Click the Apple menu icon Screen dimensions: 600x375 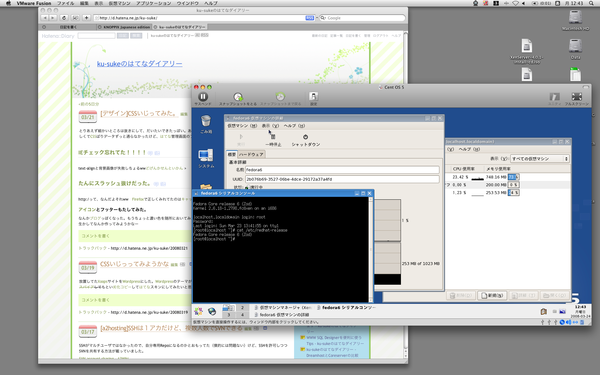(x=8, y=3)
